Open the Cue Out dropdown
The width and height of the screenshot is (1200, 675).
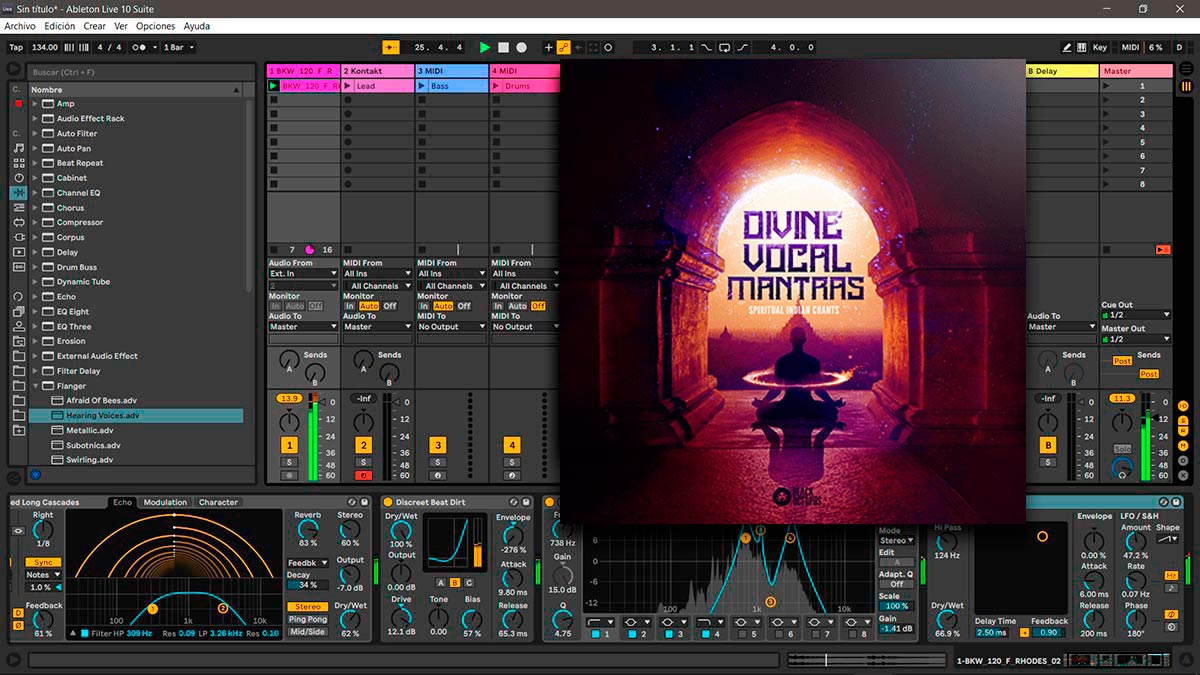coord(1136,315)
